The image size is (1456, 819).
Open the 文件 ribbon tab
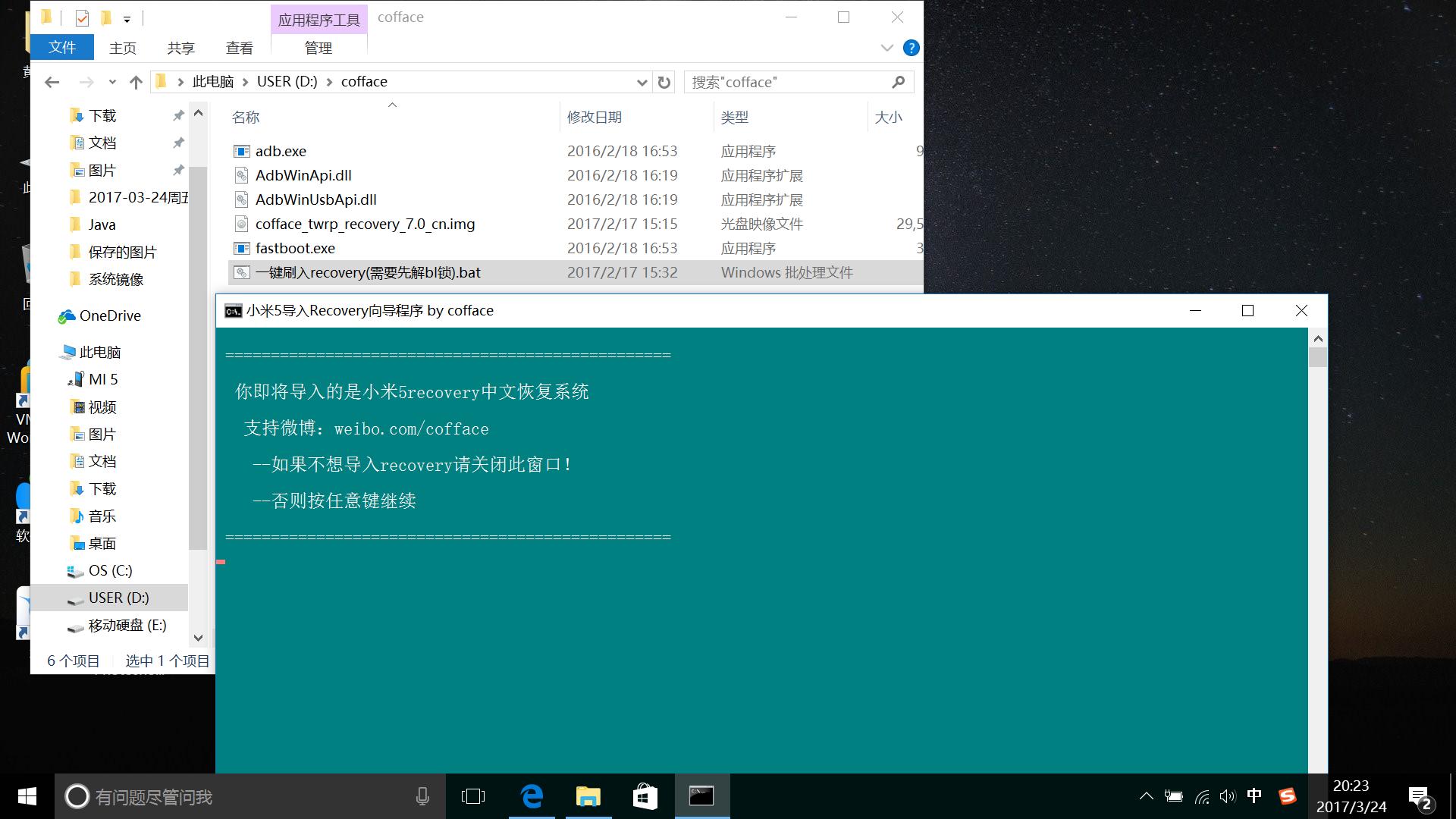point(62,47)
